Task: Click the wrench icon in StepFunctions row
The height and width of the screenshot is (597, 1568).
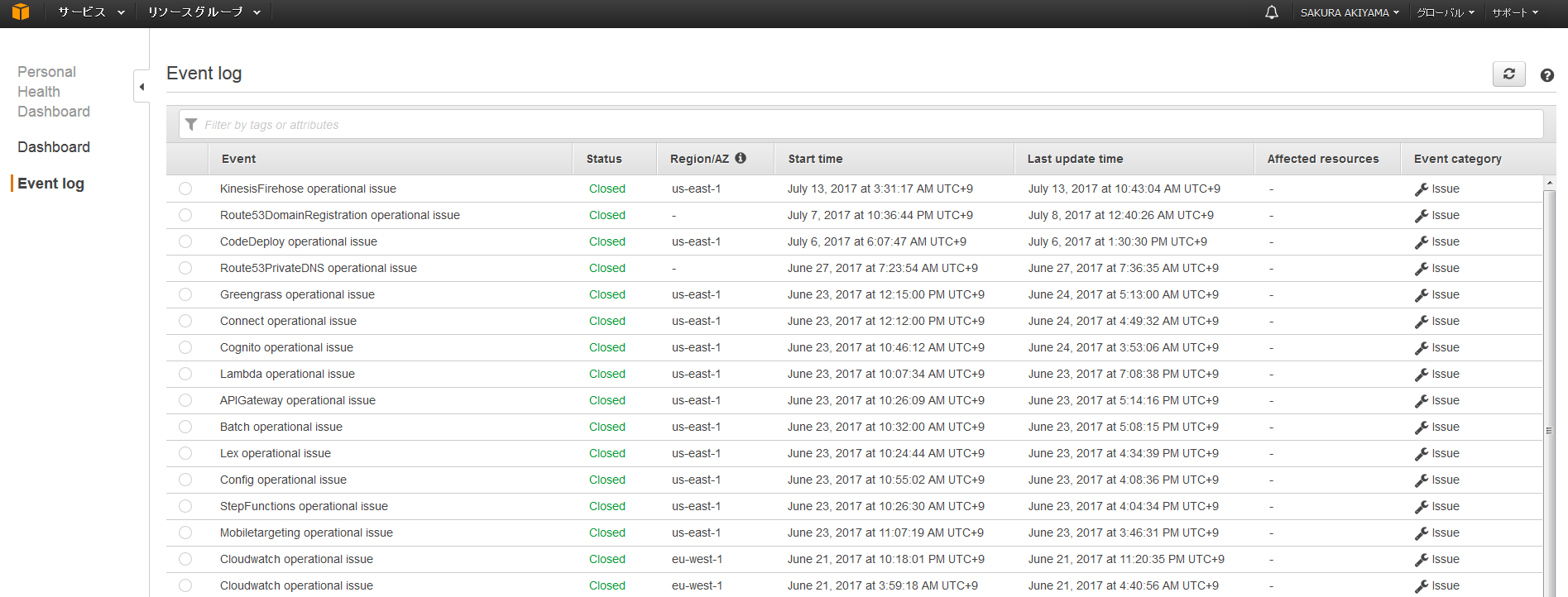Action: point(1421,507)
